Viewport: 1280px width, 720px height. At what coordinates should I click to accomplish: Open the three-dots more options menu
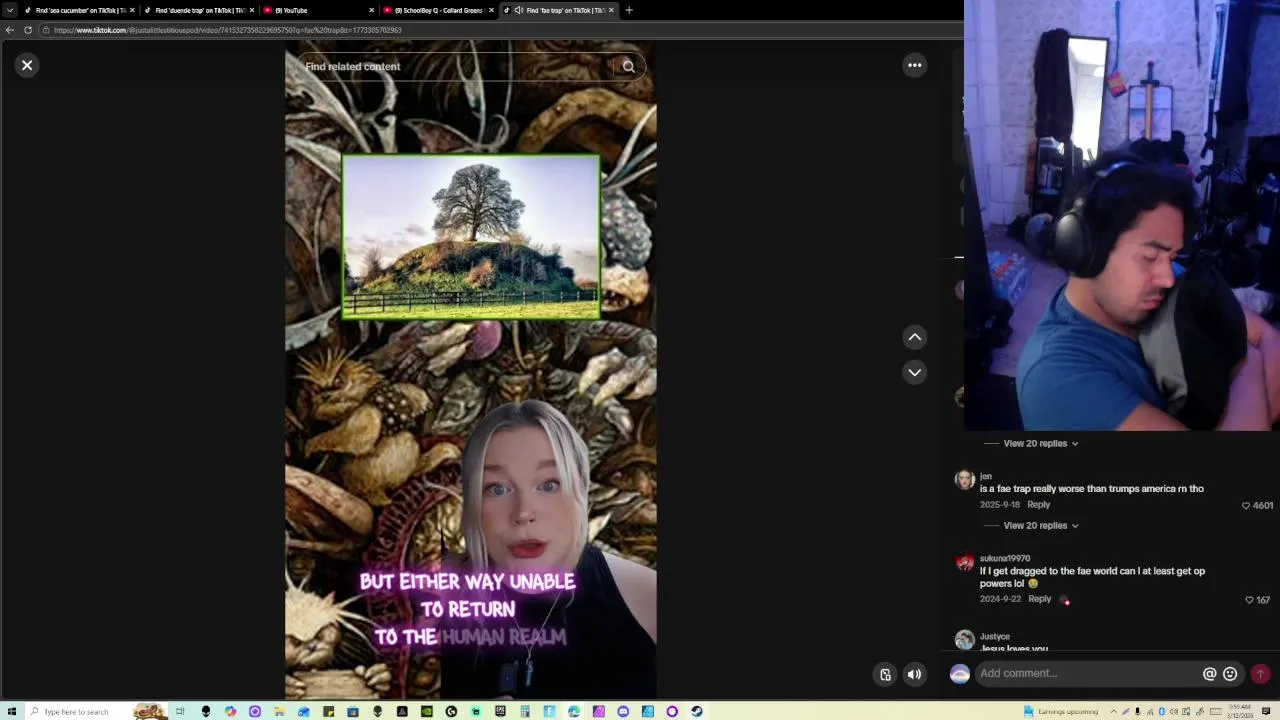click(914, 65)
